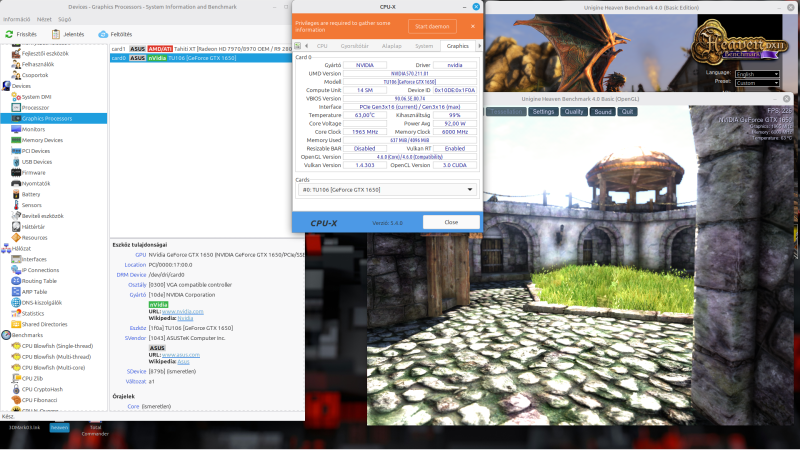Click the Processzor chip icon
Screen dimensions: 800x450
pos(16,108)
